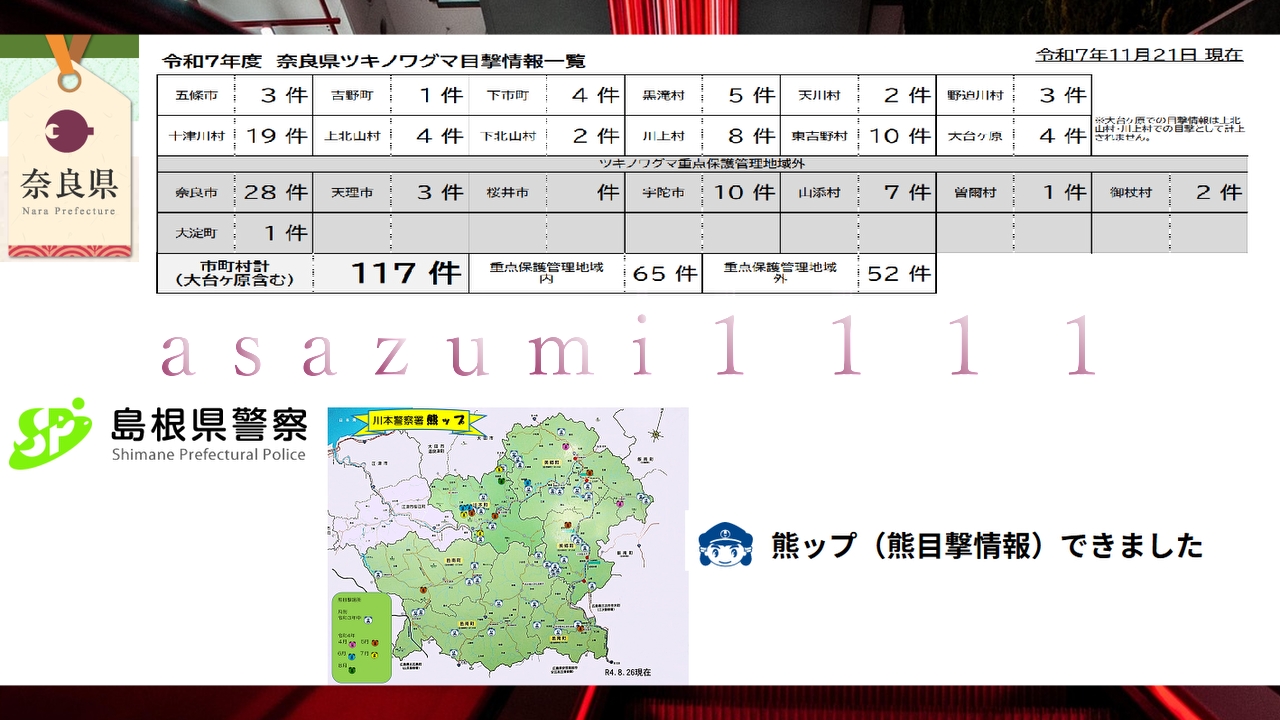Image resolution: width=1280 pixels, height=720 pixels.
Task: Click the 奈良県 text on the tag
Action: 69,184
